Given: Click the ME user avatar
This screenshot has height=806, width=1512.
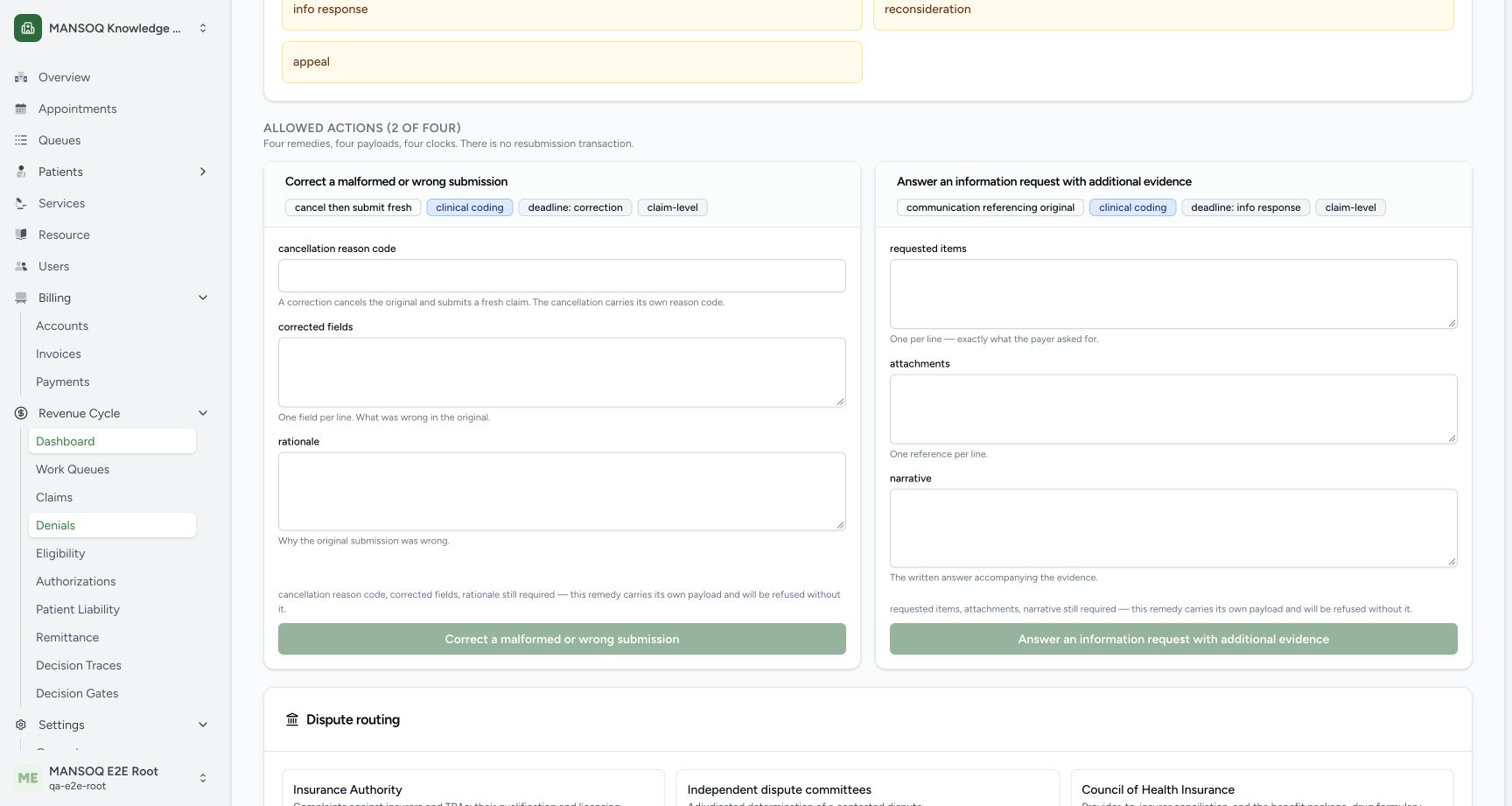Looking at the screenshot, I should coord(28,778).
